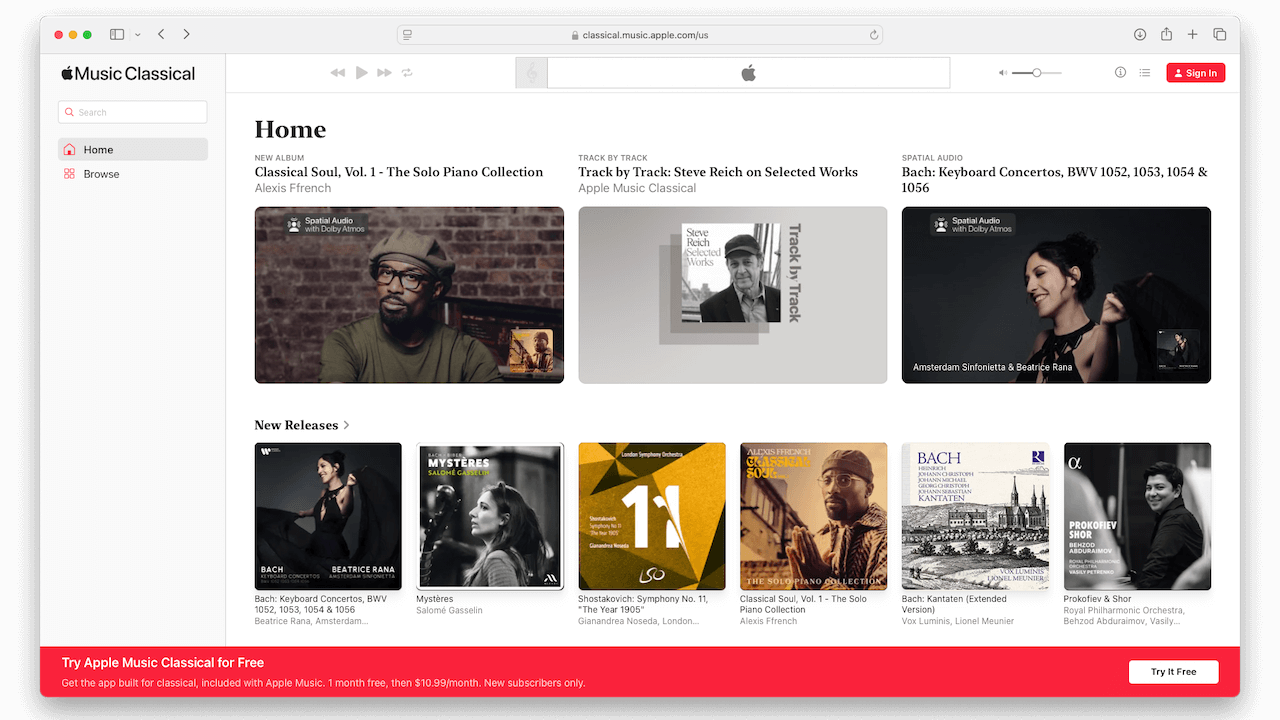Click the address bar classical.music.apple.com
The image size is (1280, 720).
(x=640, y=34)
